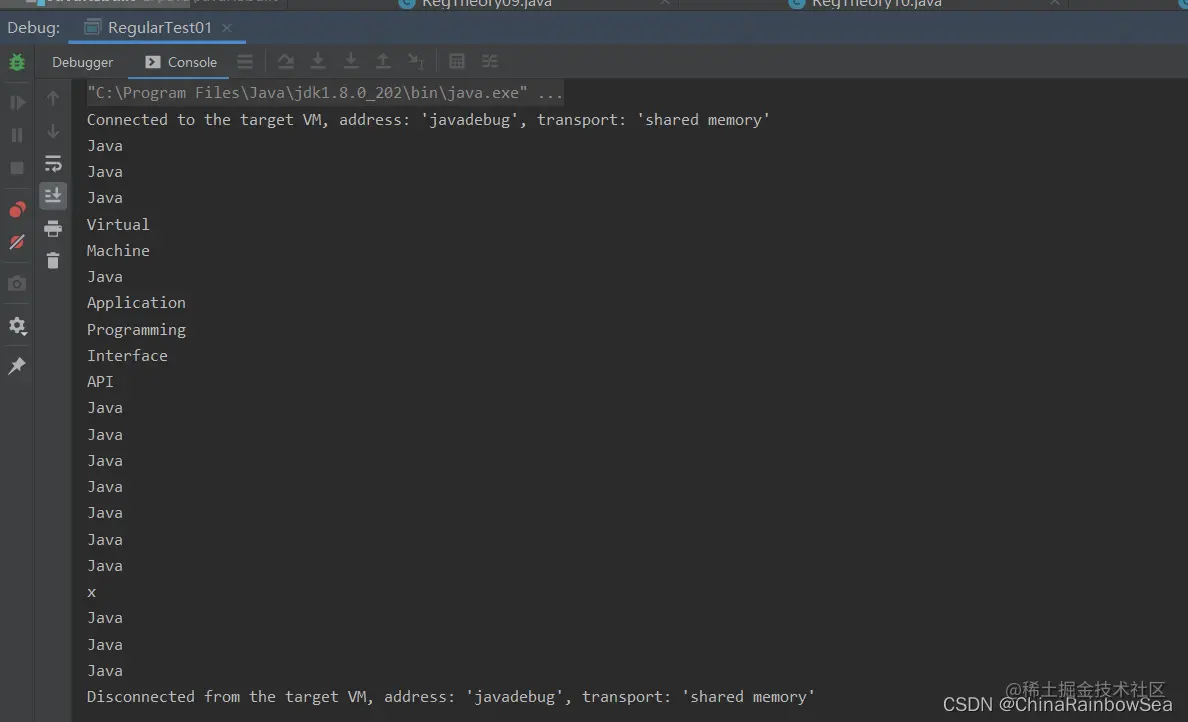Click the Application output line
Image resolution: width=1188 pixels, height=722 pixels.
click(x=136, y=303)
